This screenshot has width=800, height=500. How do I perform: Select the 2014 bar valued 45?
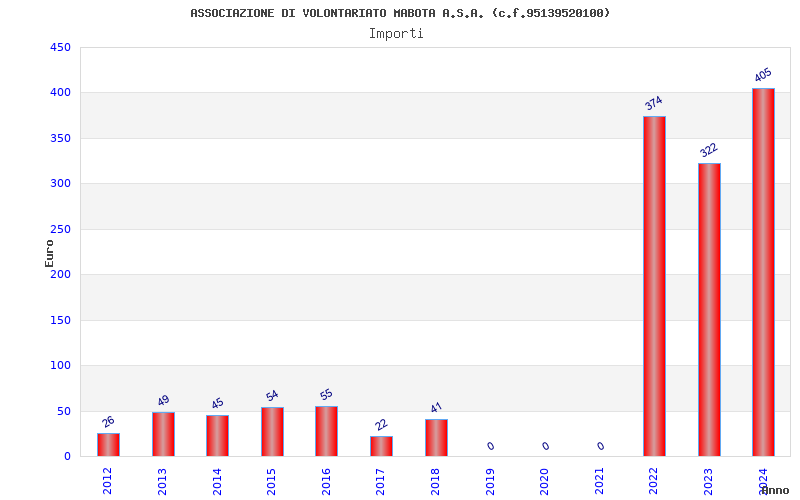point(218,436)
